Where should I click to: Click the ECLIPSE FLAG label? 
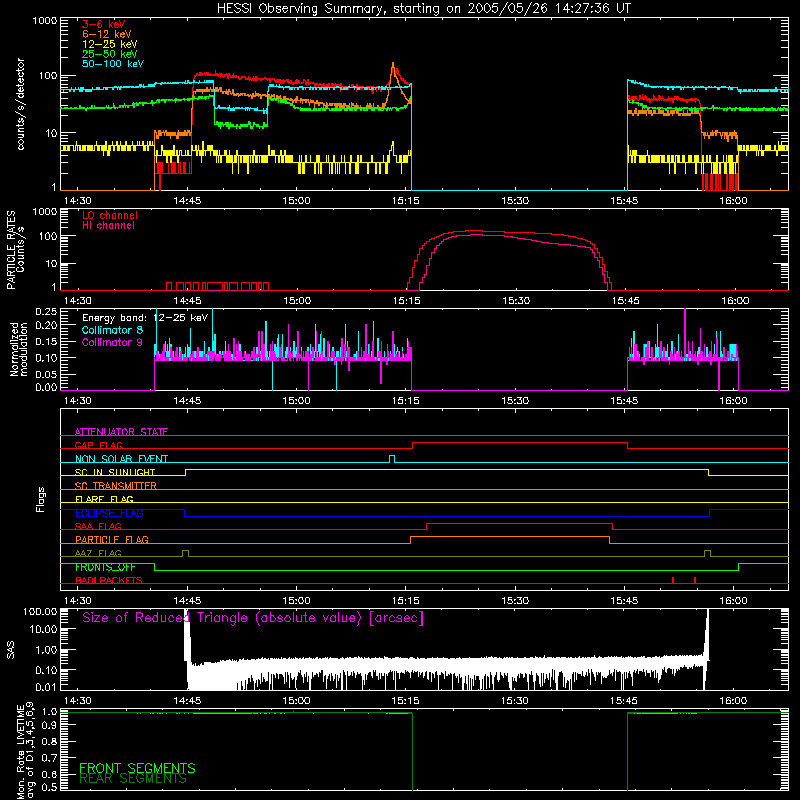pos(109,513)
